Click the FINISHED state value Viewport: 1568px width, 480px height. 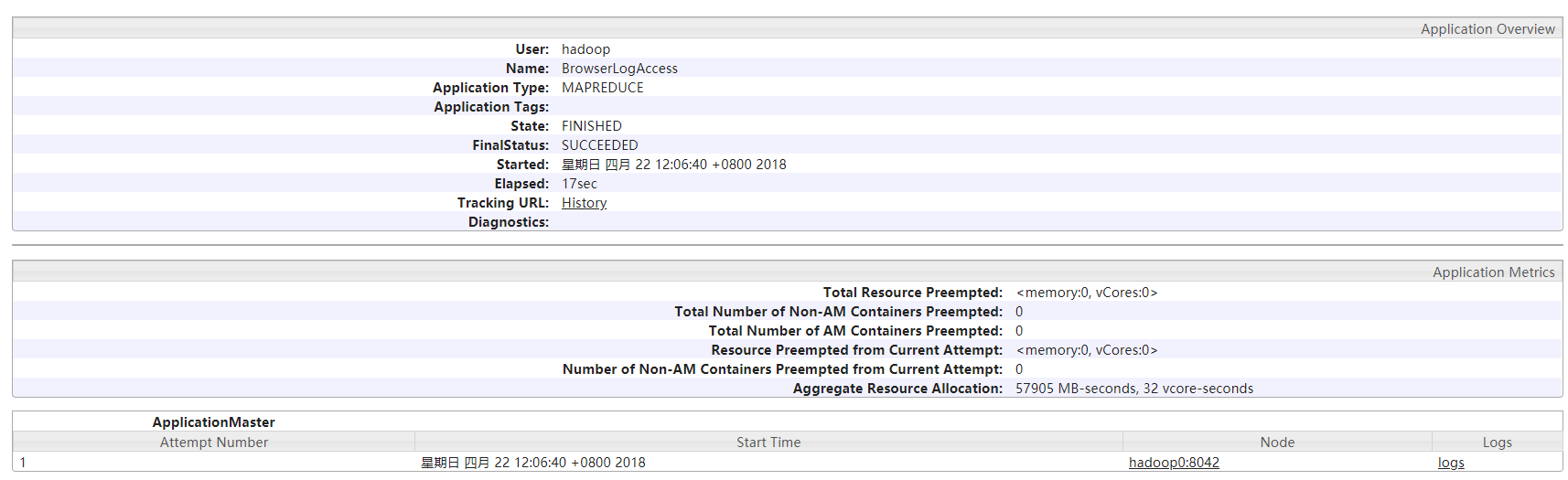pyautogui.click(x=591, y=126)
